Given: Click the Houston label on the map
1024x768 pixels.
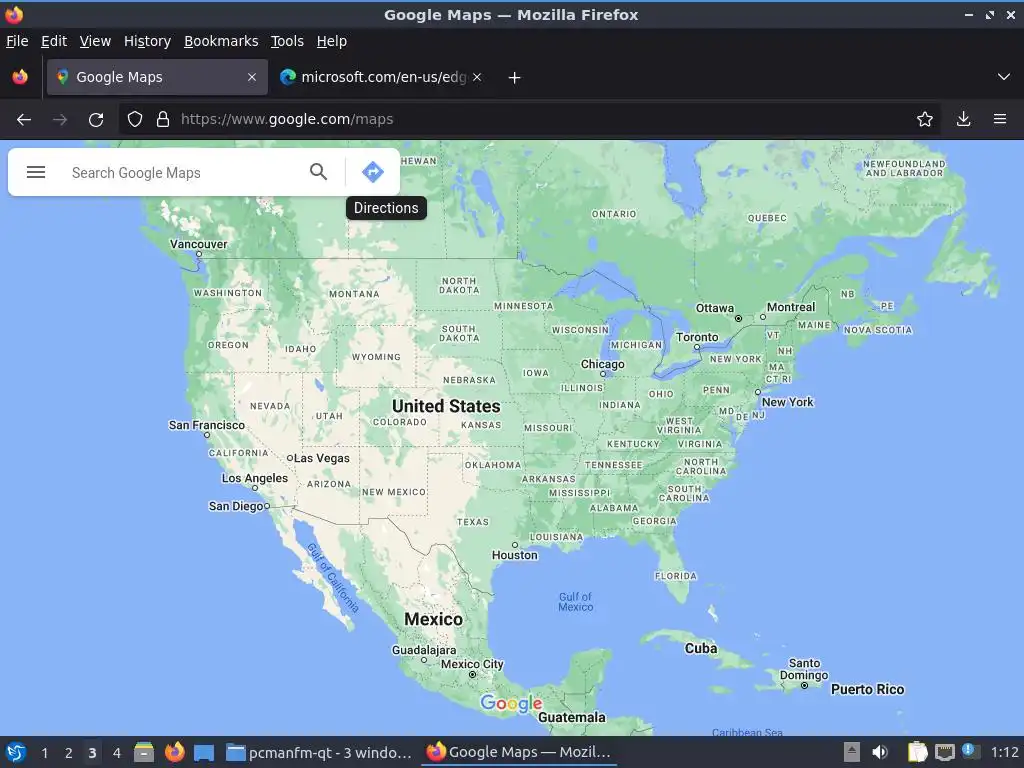Looking at the screenshot, I should click(x=515, y=555).
